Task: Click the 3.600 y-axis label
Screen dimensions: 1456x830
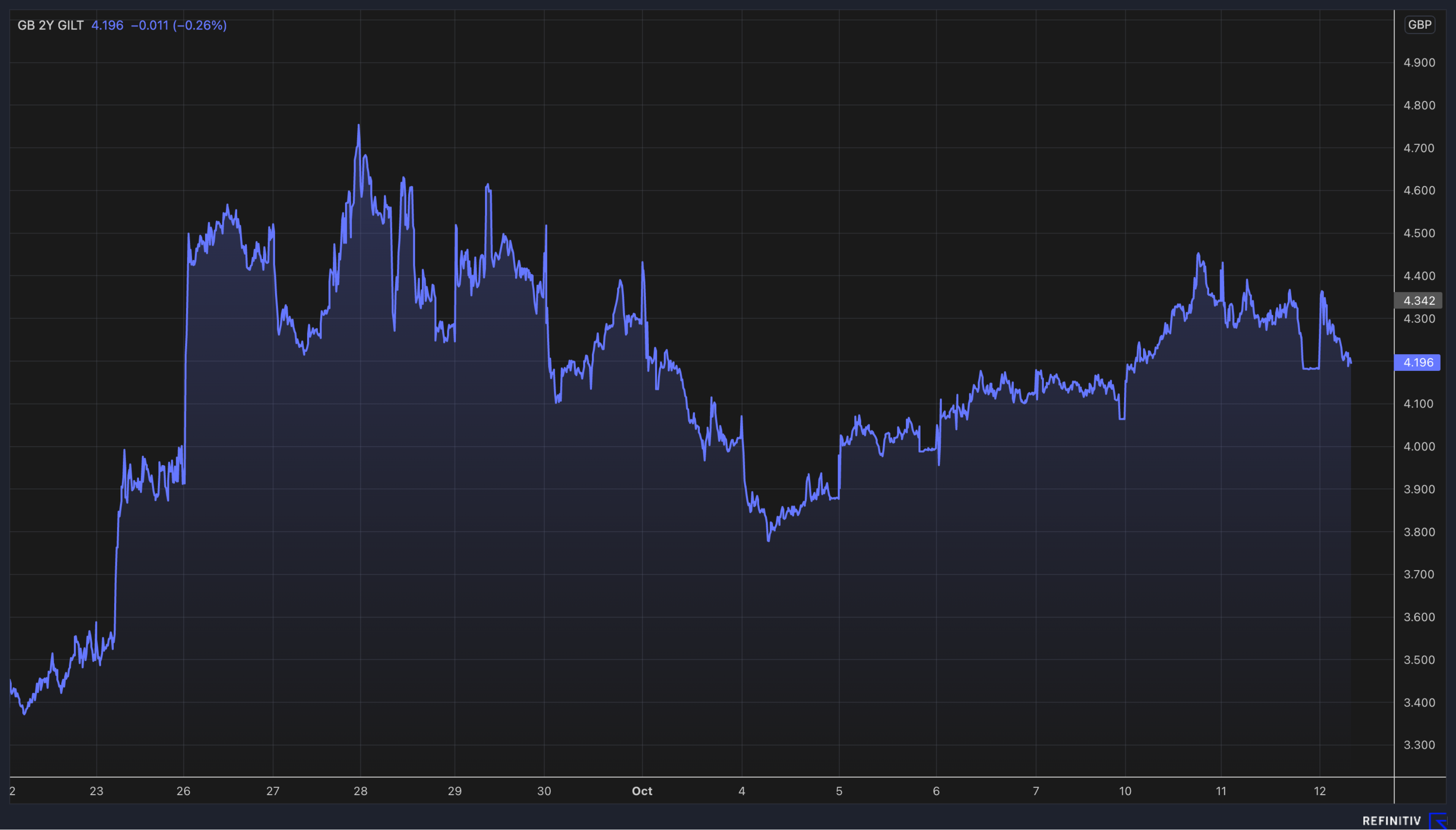Action: click(x=1419, y=617)
